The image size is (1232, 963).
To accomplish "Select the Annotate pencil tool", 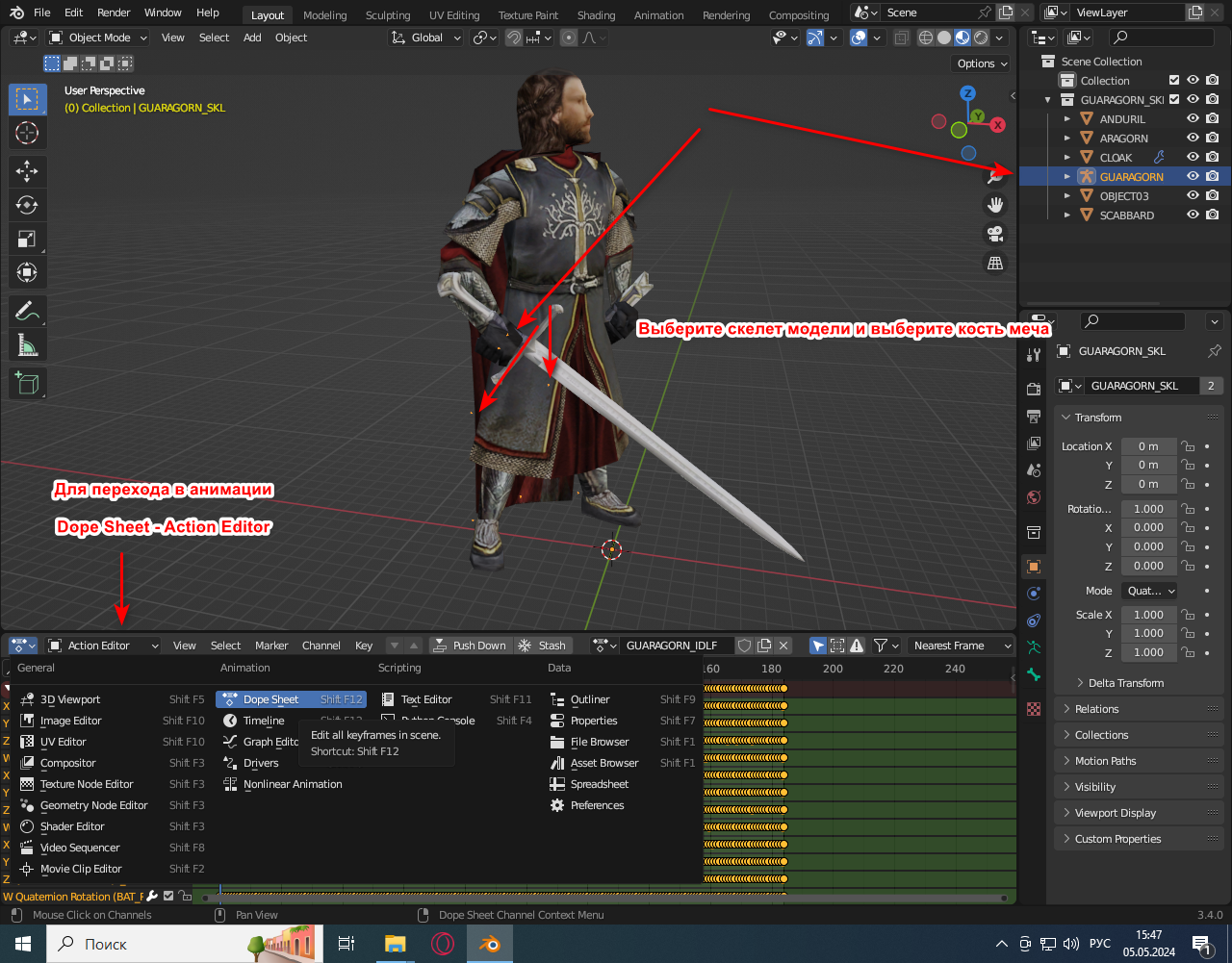I will click(27, 311).
